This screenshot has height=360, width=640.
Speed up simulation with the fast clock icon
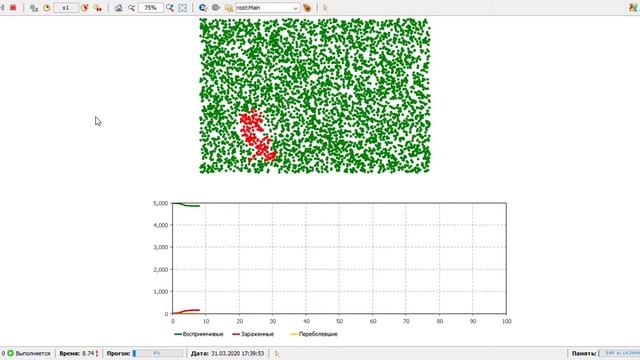pos(84,8)
